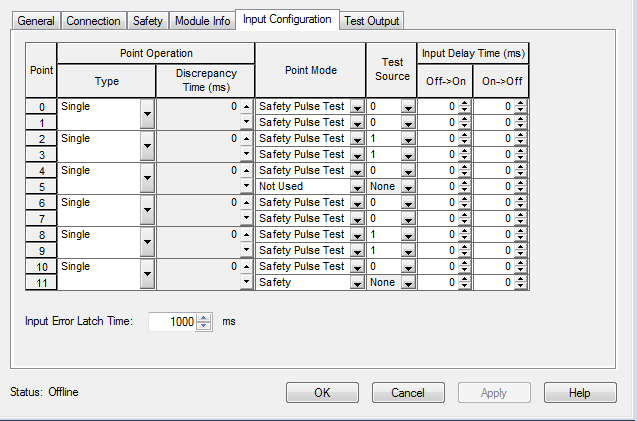Expand Type dropdown for points 0-1
Screen dimensions: 637x421
click(147, 114)
